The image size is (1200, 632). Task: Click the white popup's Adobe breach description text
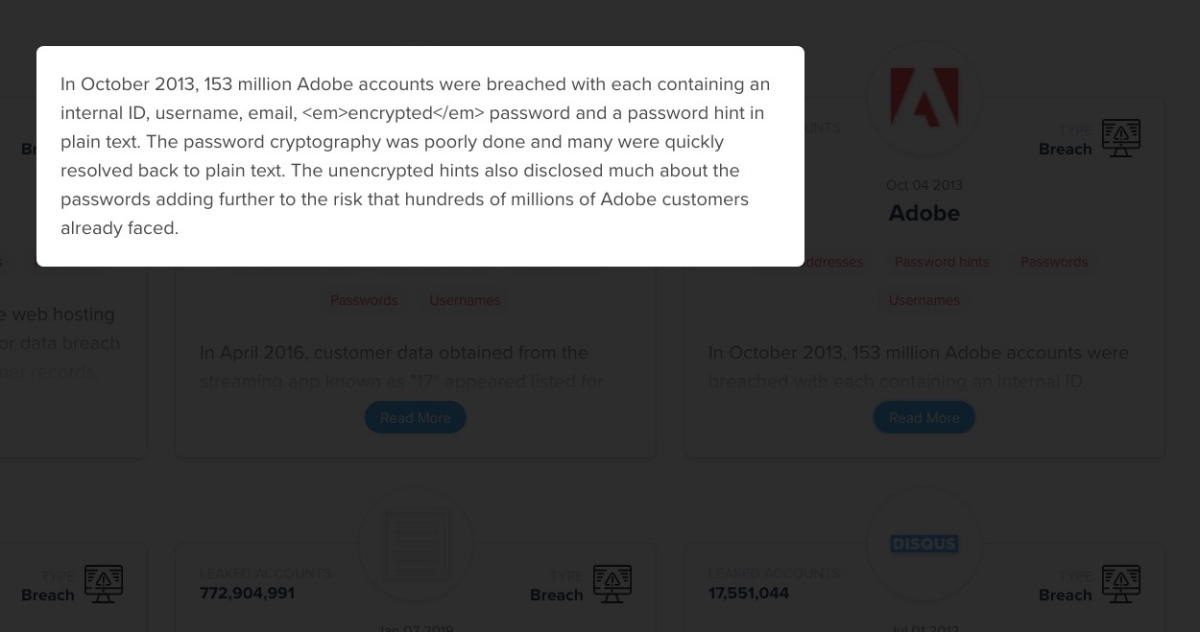coord(415,156)
